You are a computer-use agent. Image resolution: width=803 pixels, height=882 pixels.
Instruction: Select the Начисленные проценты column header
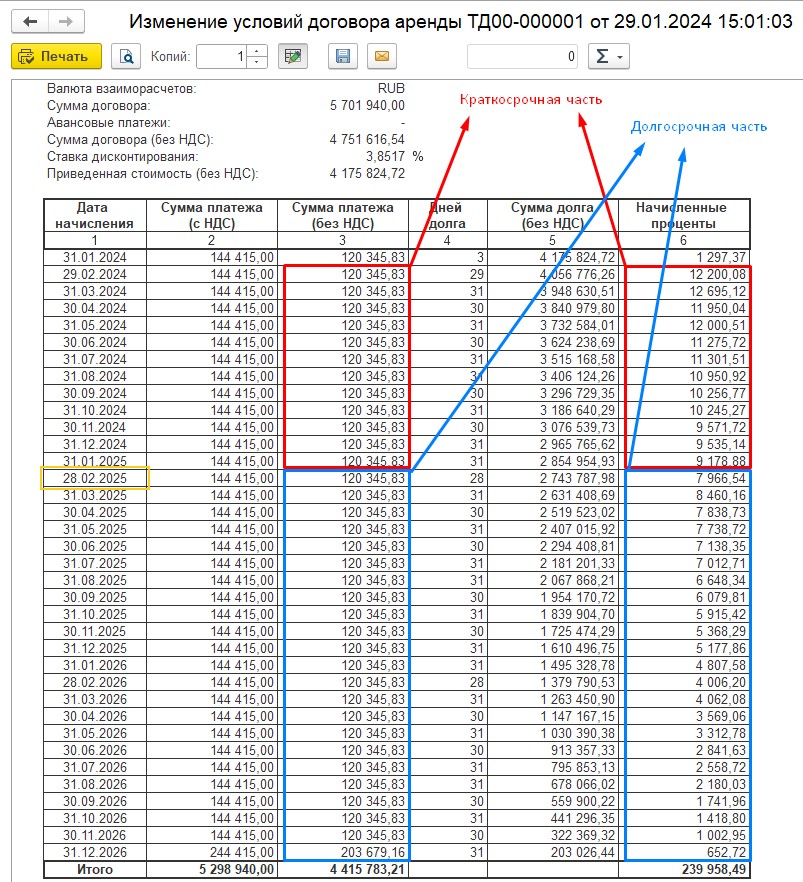click(x=684, y=215)
